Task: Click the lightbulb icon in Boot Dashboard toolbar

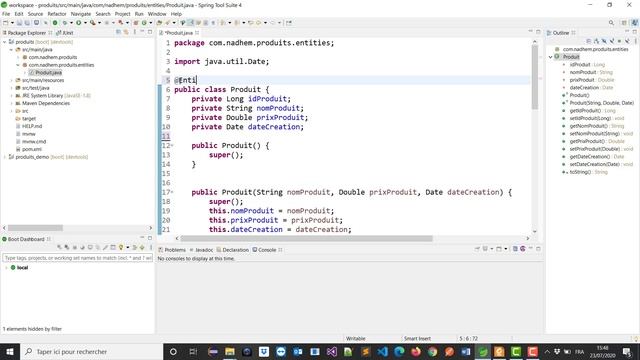Action: (121, 247)
